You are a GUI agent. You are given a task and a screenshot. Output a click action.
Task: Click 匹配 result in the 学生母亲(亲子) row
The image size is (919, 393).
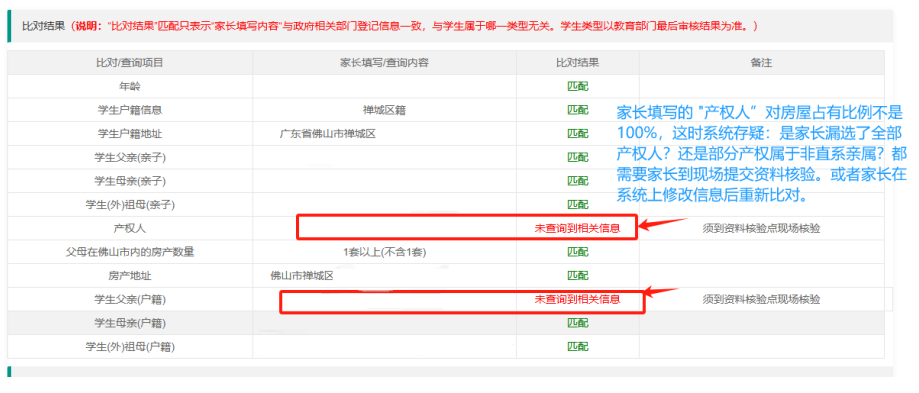(577, 181)
